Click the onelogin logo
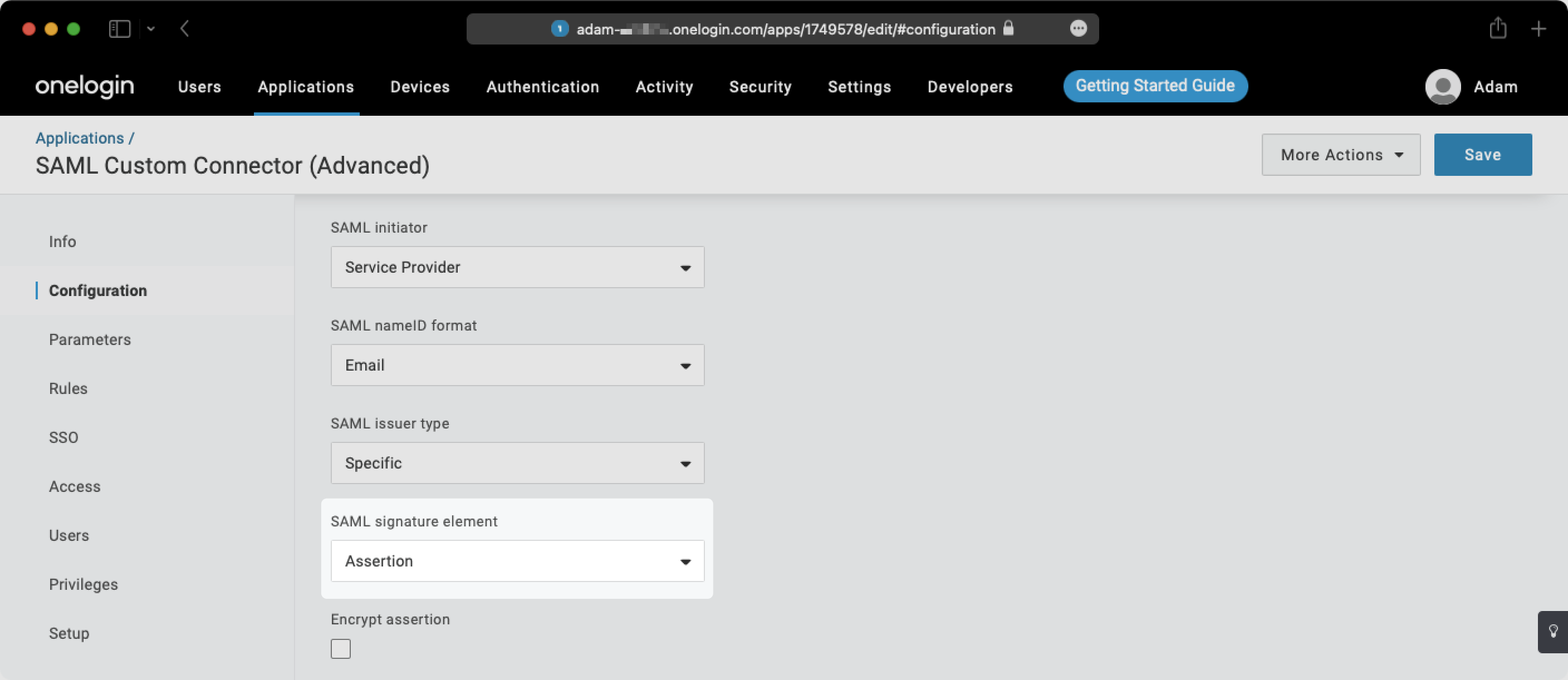The width and height of the screenshot is (1568, 680). [x=84, y=86]
